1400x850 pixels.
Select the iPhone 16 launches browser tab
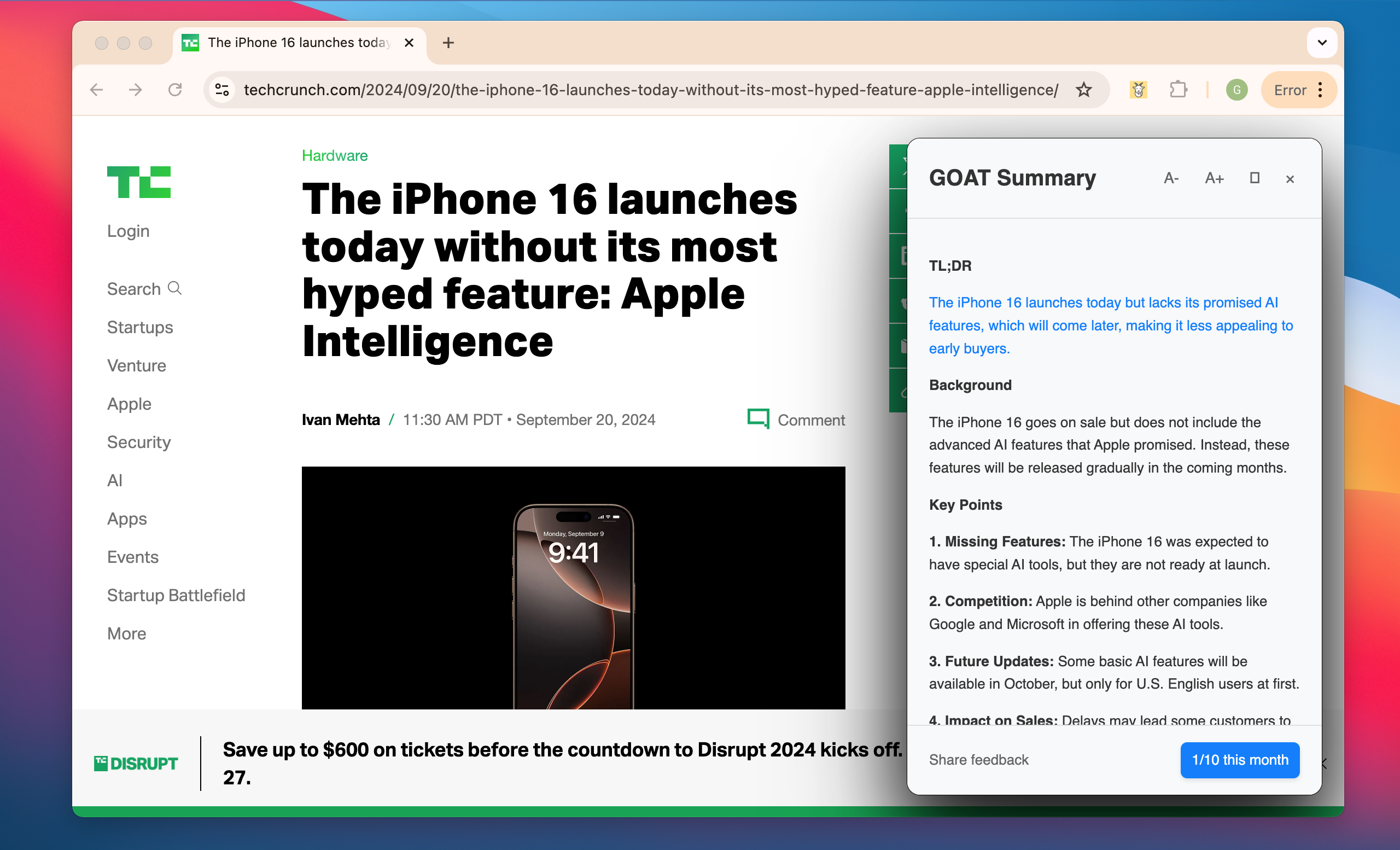(298, 43)
